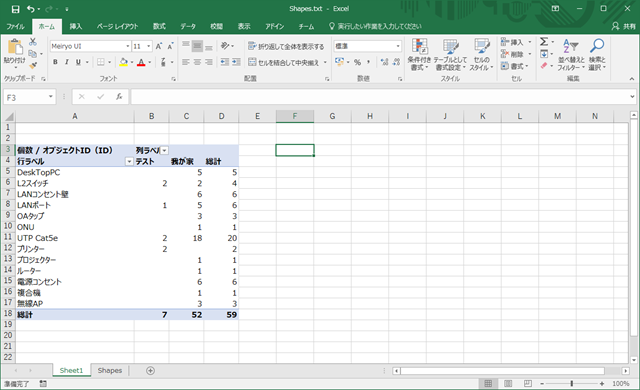Apply red font color with the A icon

coord(141,62)
